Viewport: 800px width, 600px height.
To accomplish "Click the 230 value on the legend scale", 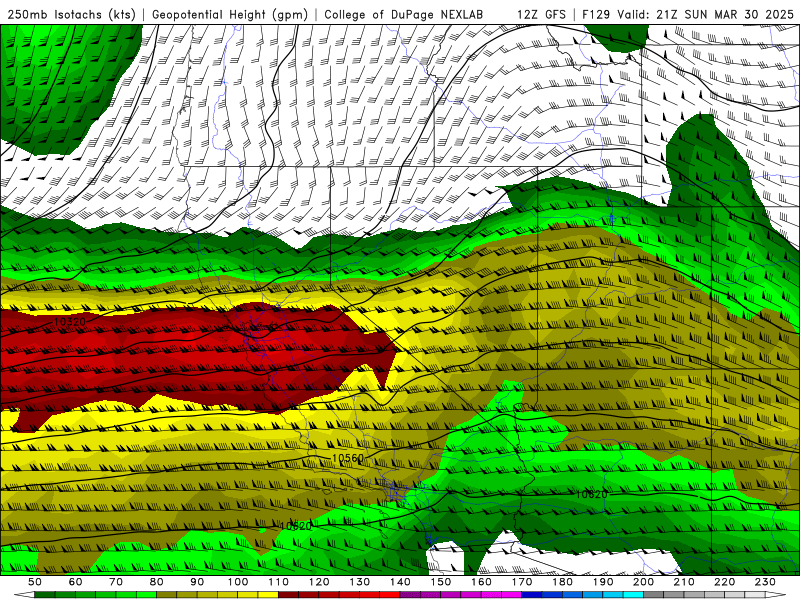I will click(x=765, y=582).
